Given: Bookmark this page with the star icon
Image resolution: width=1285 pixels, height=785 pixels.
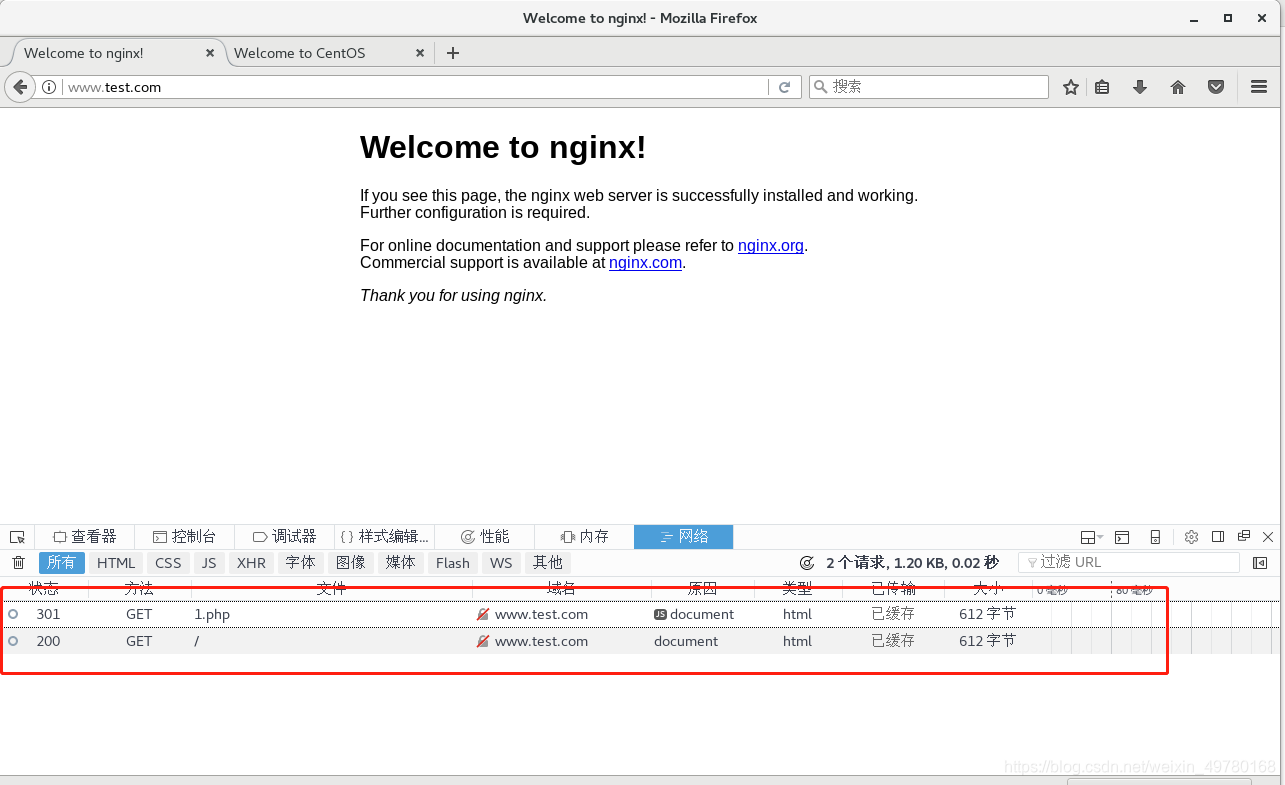Looking at the screenshot, I should 1071,87.
